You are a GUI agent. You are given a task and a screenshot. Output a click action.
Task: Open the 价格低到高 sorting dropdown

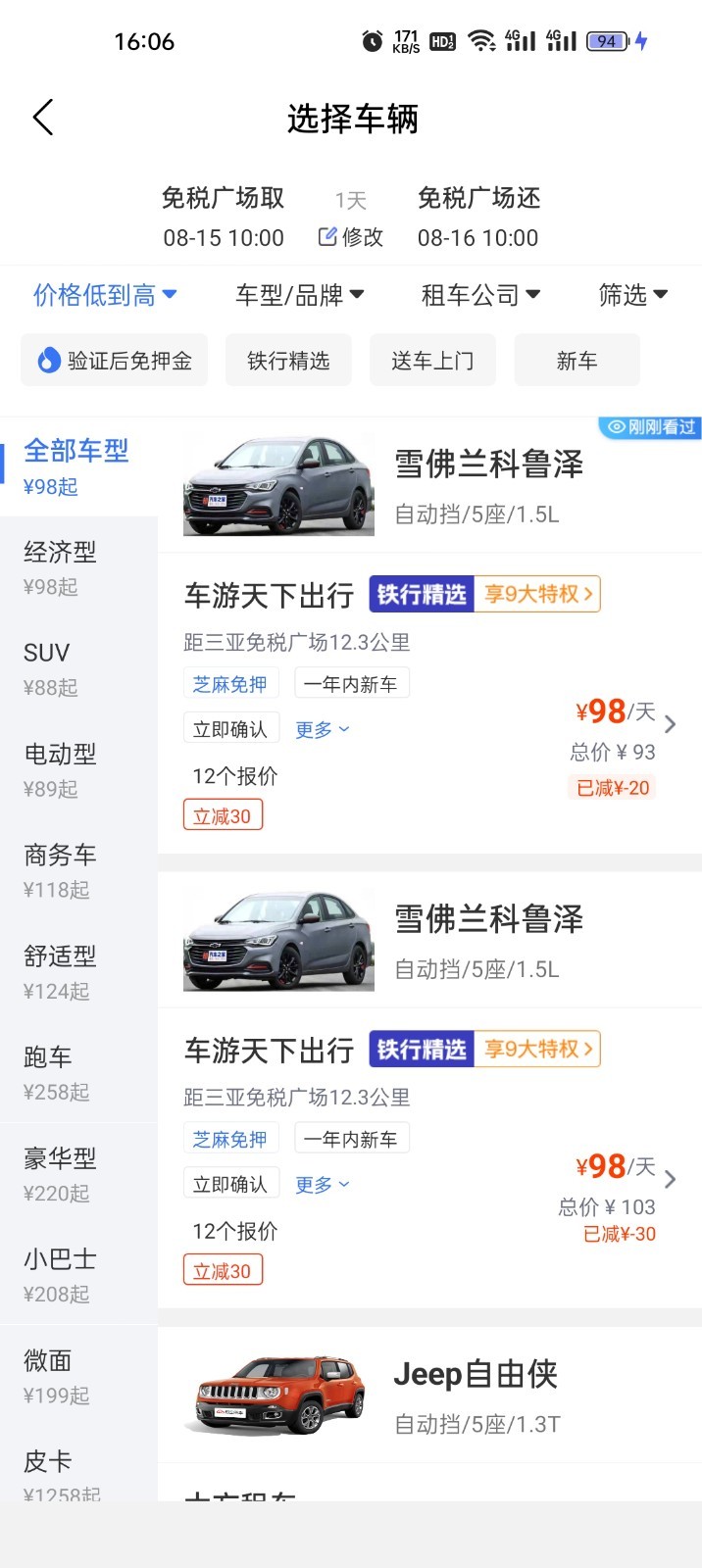point(106,295)
